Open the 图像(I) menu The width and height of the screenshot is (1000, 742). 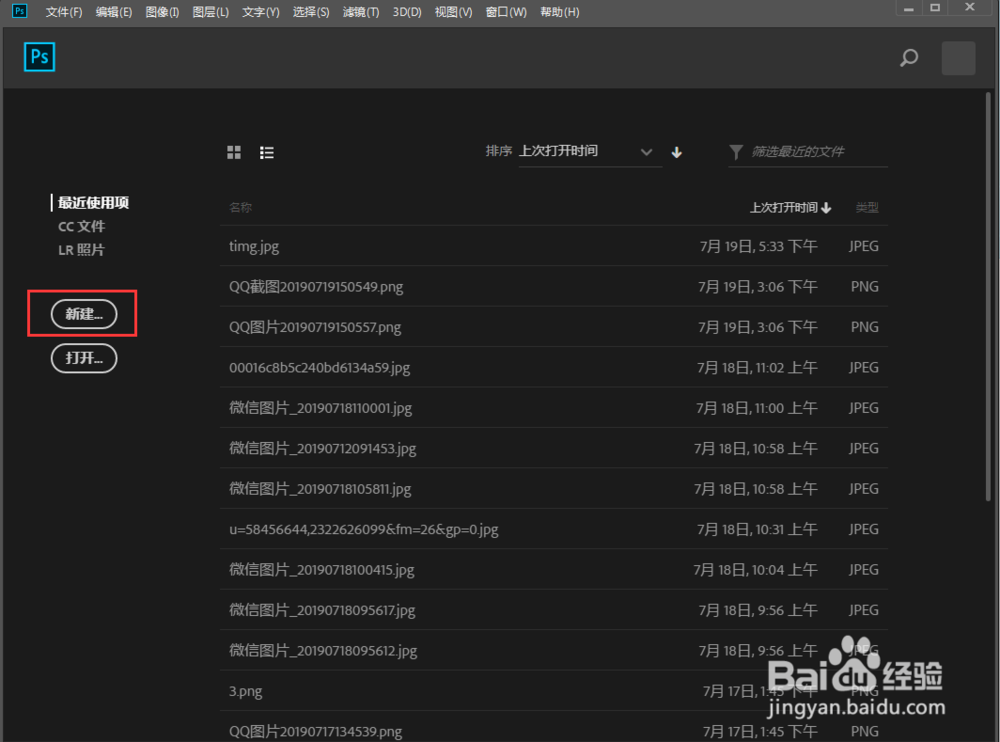[162, 12]
